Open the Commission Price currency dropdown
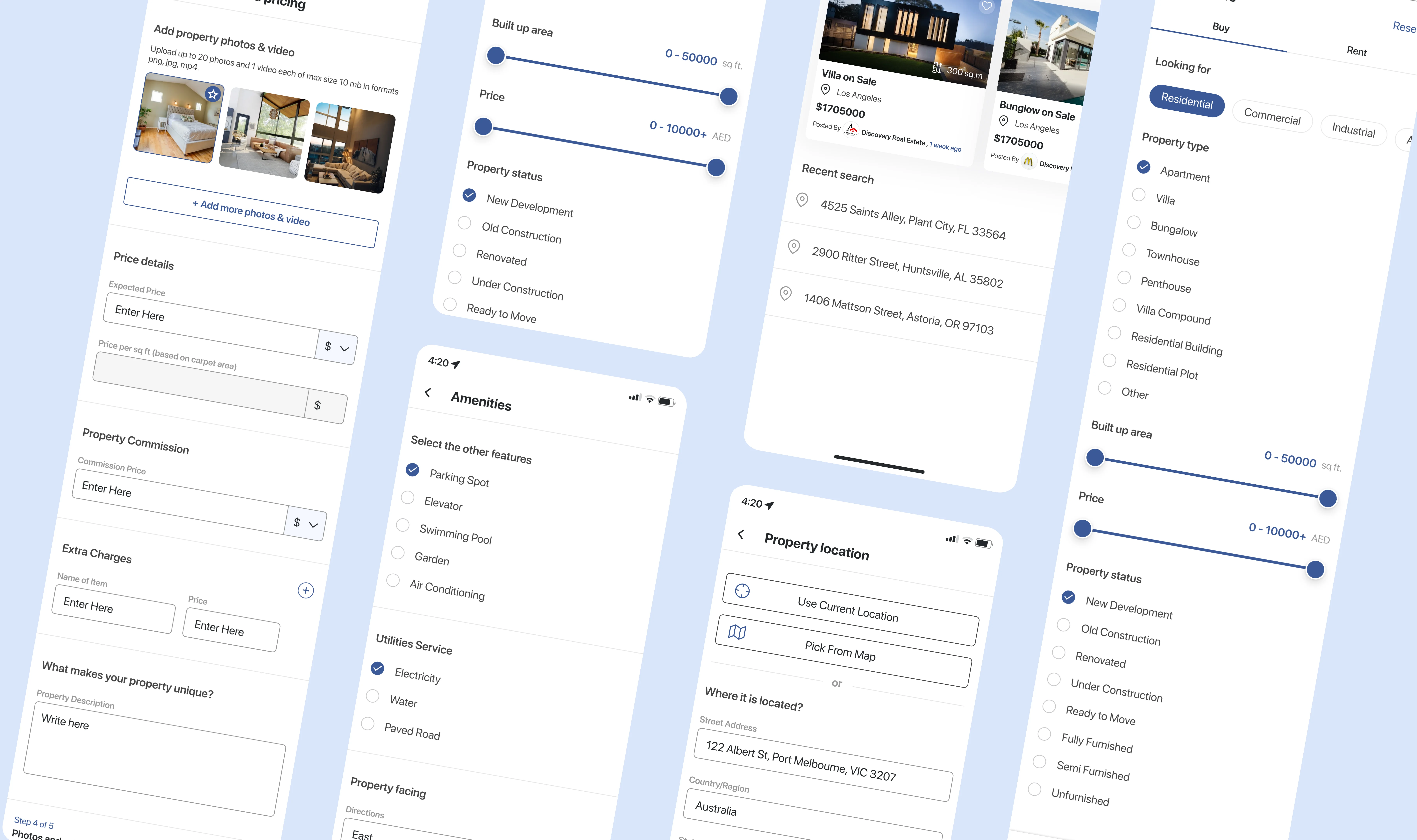 pyautogui.click(x=305, y=523)
